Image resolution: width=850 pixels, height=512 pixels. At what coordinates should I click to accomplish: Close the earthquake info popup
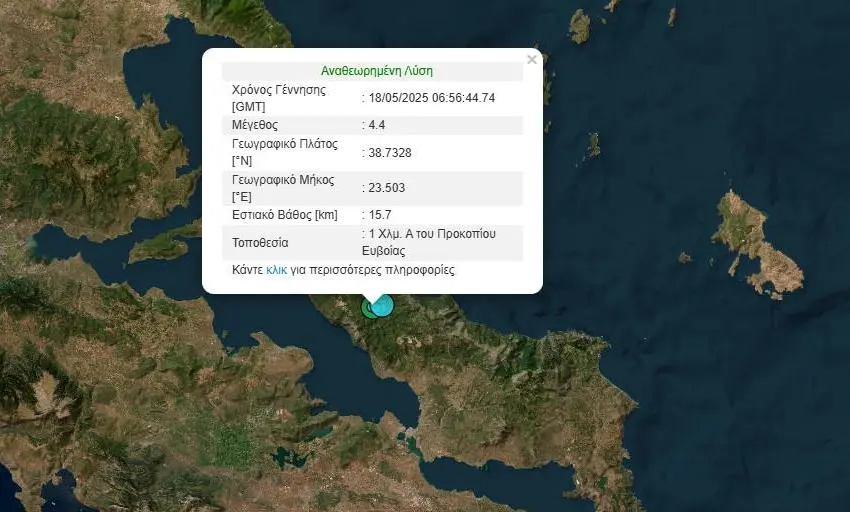(x=531, y=60)
